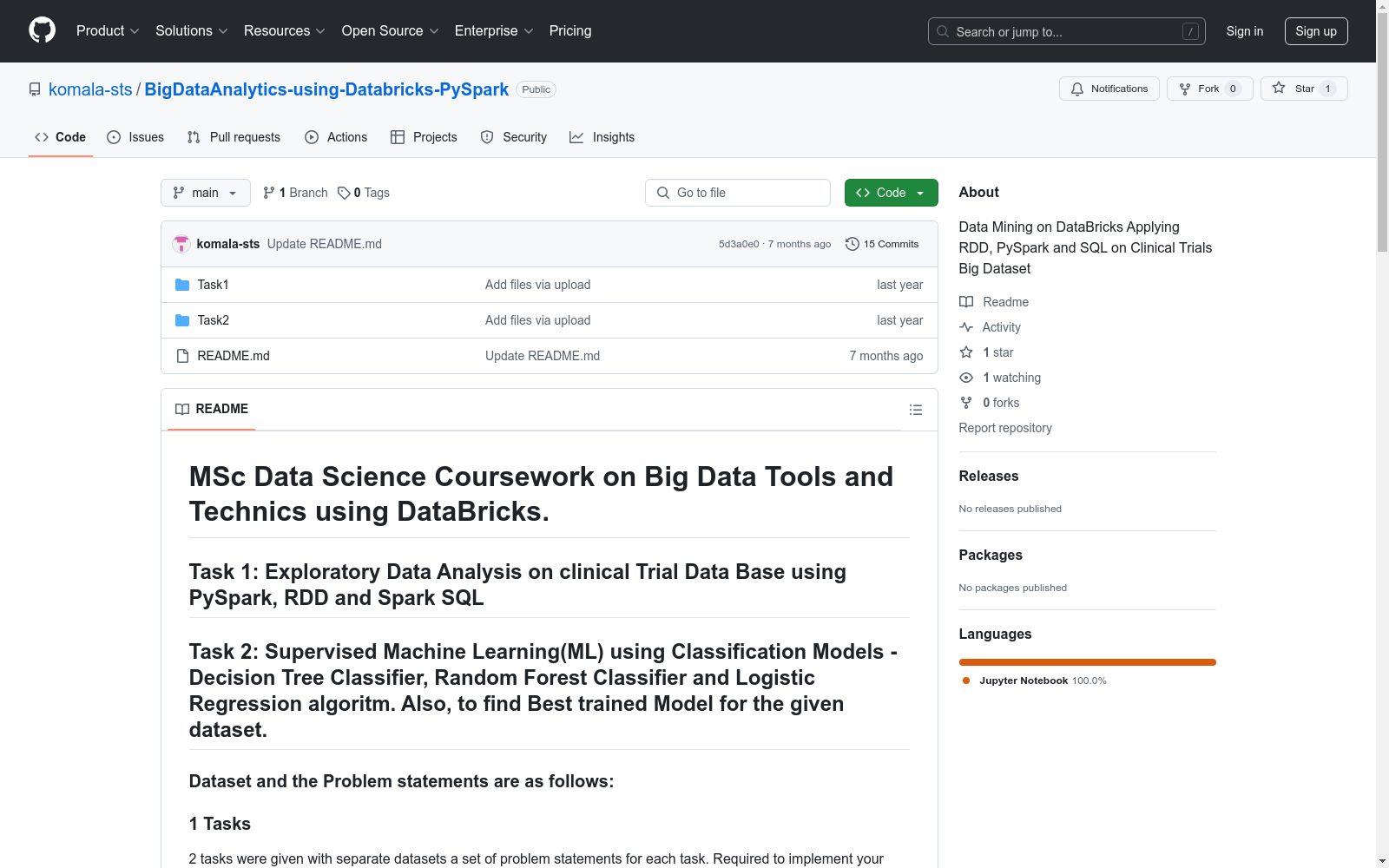Click the Task2 folder icon

coord(182,320)
